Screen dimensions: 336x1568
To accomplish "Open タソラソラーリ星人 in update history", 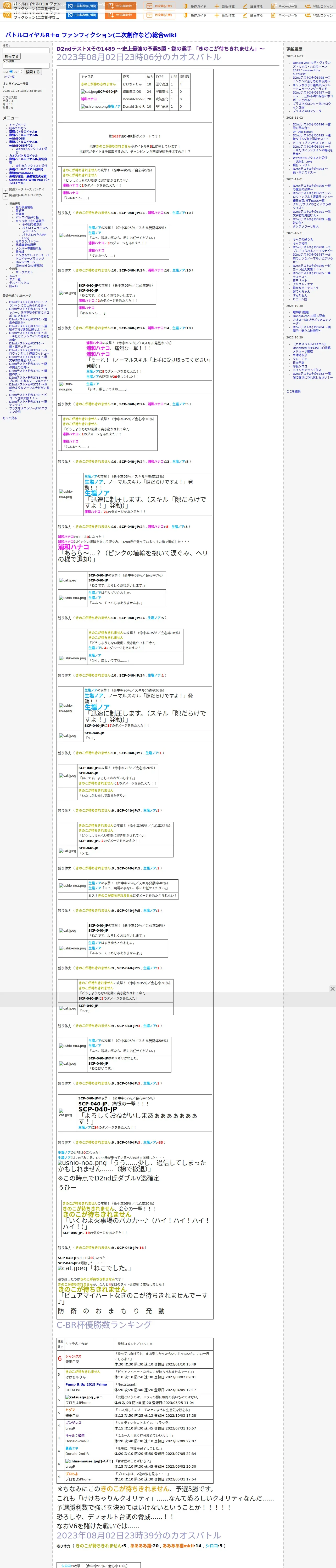I will click(x=305, y=226).
